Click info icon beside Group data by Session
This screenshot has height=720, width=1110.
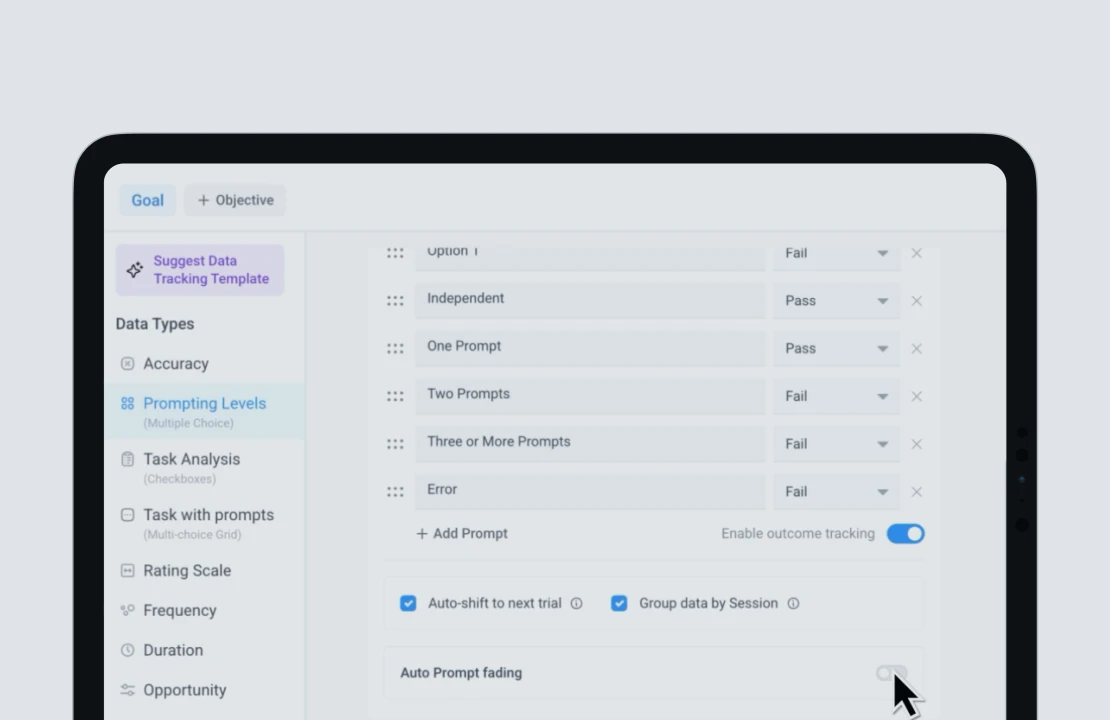[x=793, y=604]
